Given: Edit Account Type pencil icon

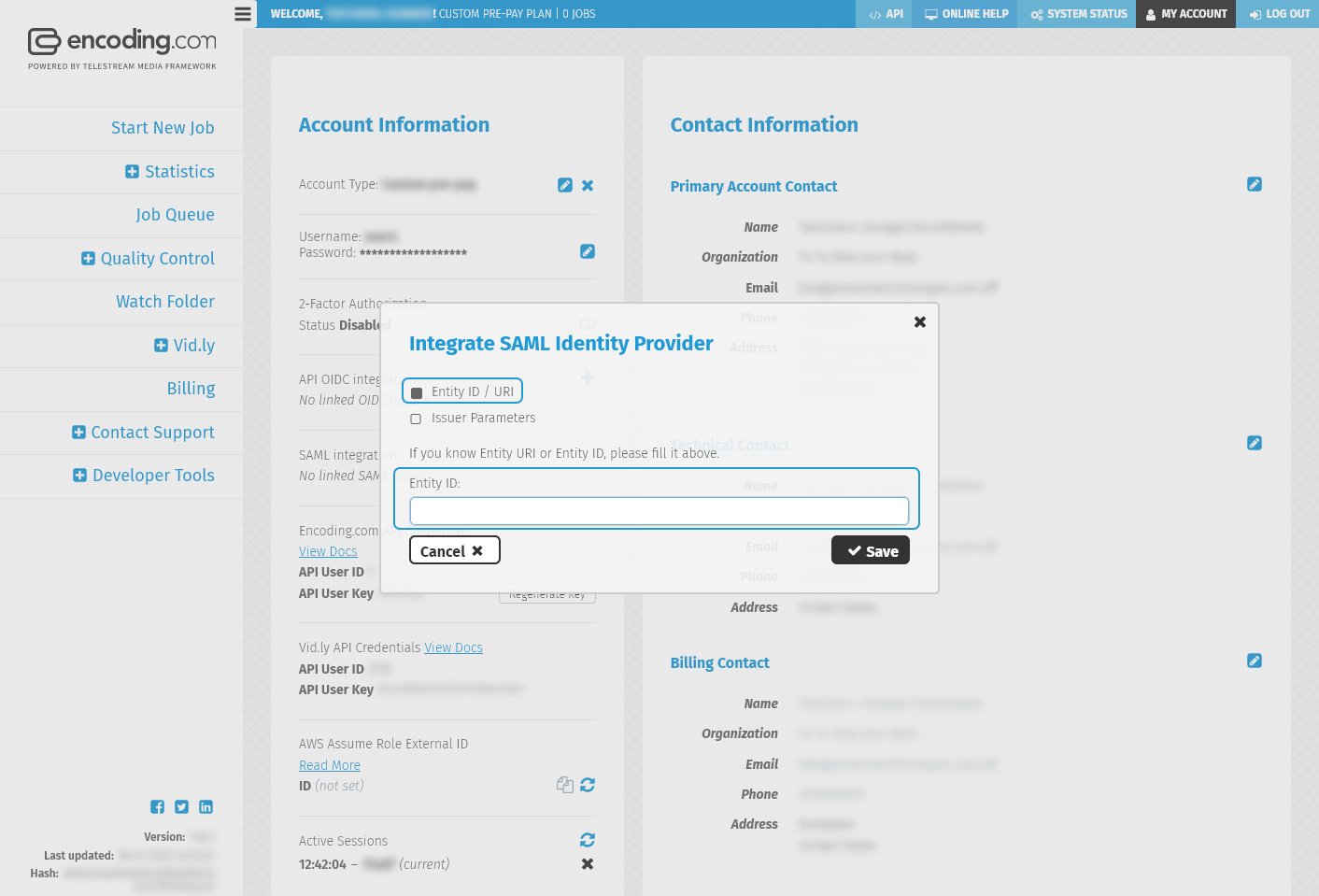Looking at the screenshot, I should tap(565, 185).
